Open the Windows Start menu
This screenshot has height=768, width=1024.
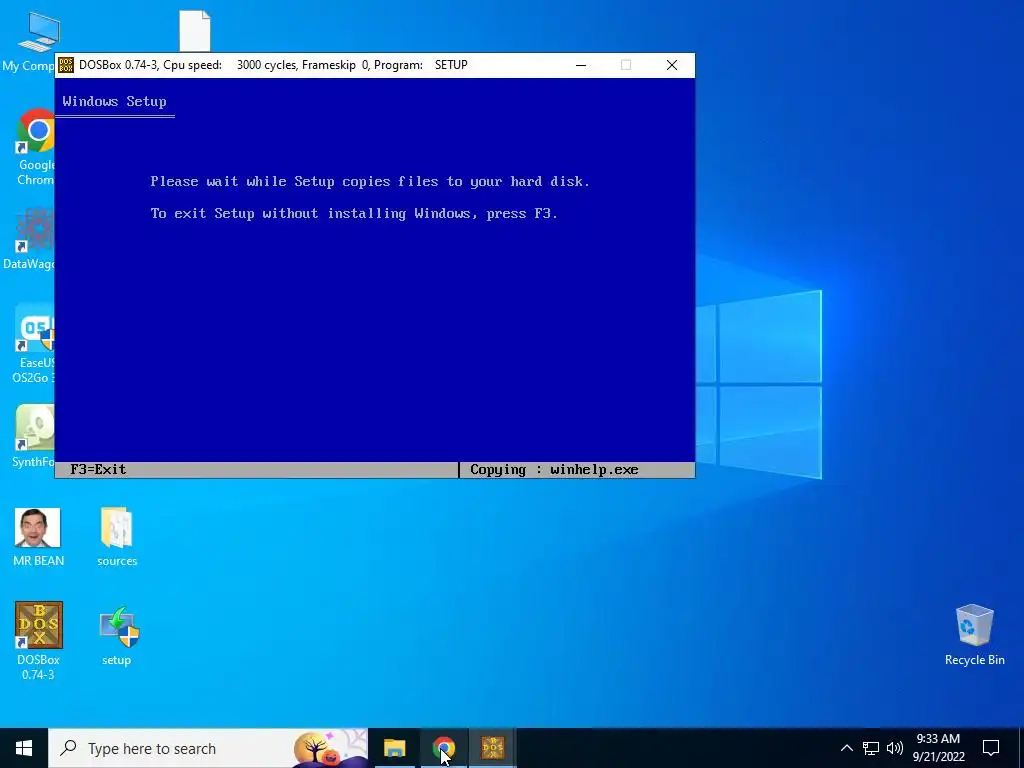pyautogui.click(x=24, y=748)
